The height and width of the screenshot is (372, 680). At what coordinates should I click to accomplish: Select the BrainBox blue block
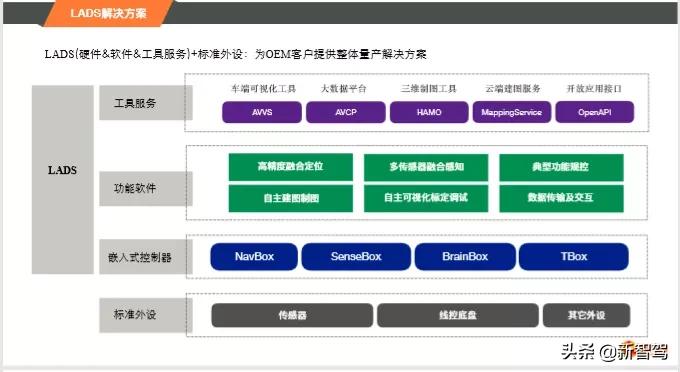click(x=465, y=257)
